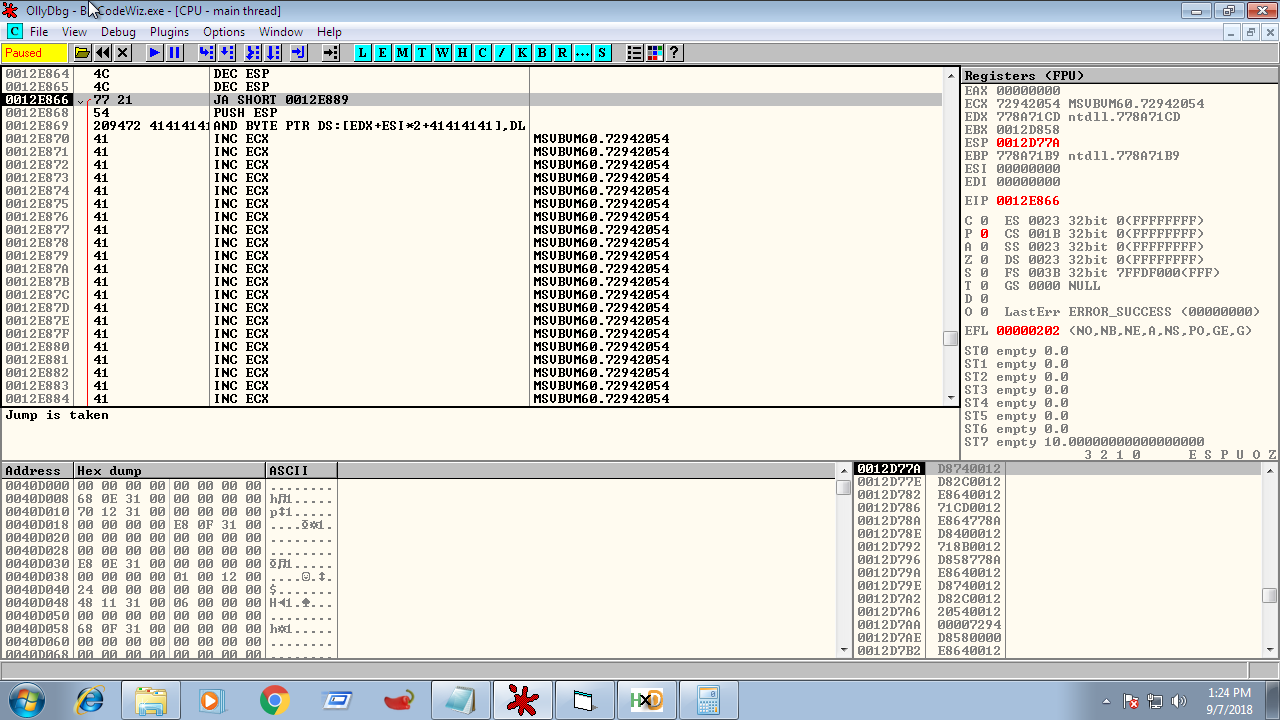Image resolution: width=1280 pixels, height=720 pixels.
Task: Launch Google Chrome from the taskbar
Action: (275, 700)
